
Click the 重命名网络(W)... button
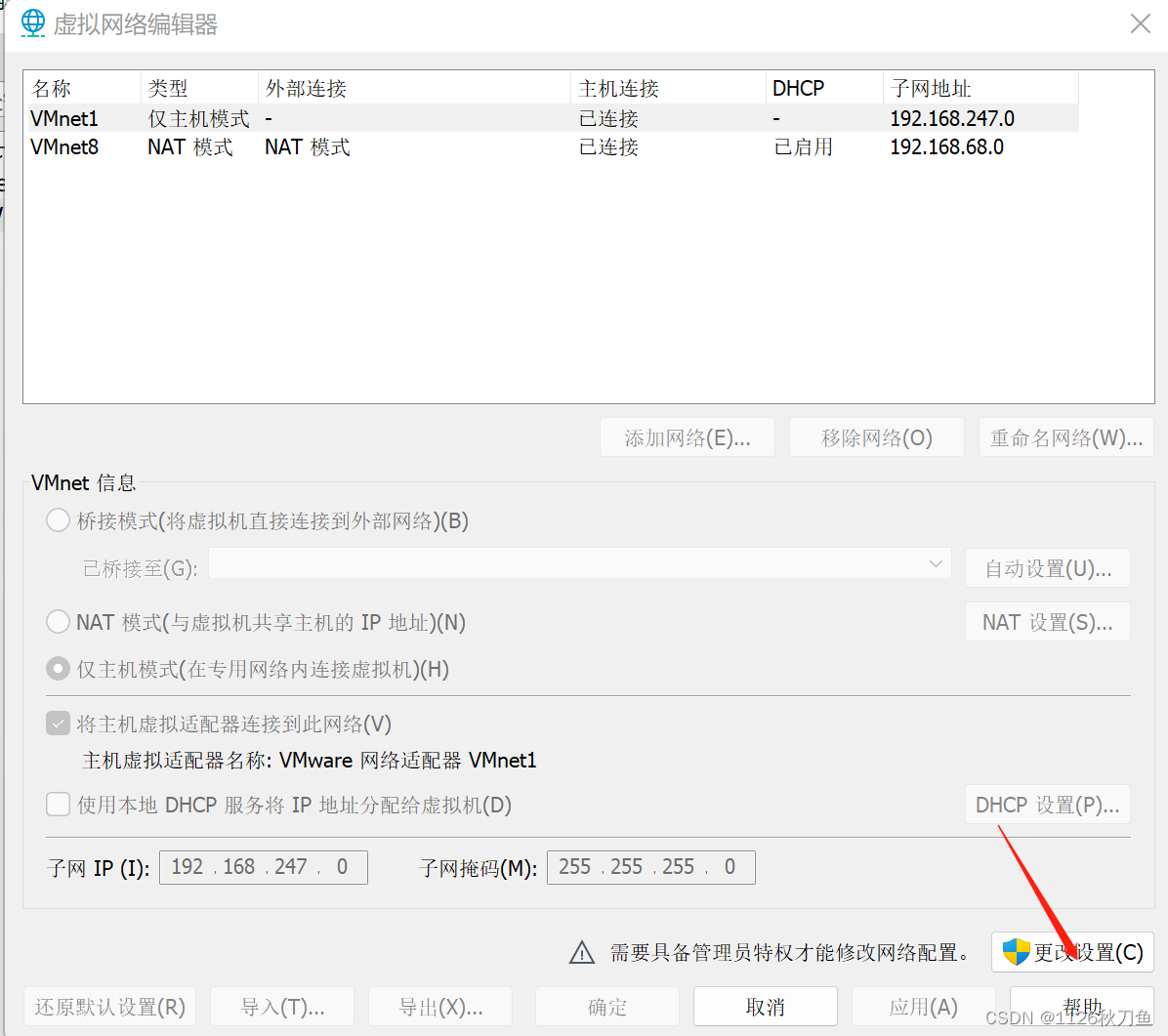pos(1066,437)
